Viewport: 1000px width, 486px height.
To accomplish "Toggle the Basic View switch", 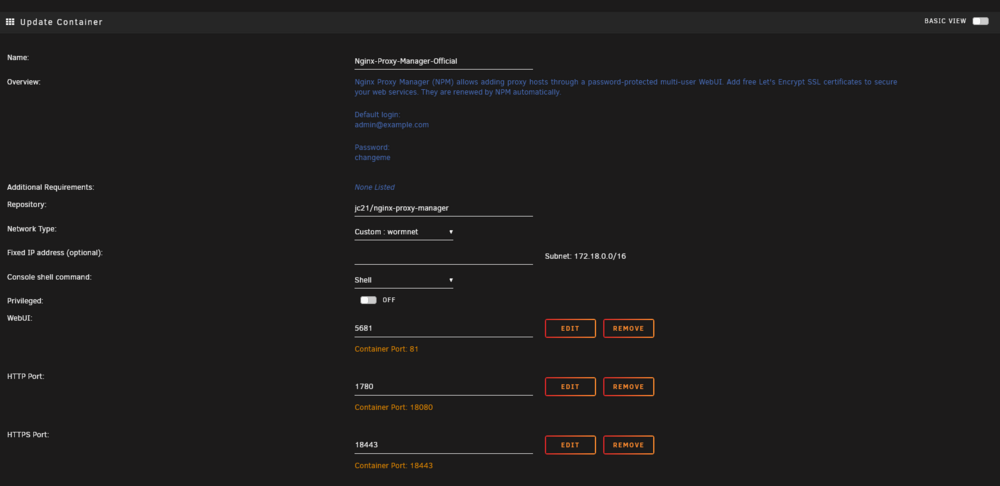I will click(980, 21).
